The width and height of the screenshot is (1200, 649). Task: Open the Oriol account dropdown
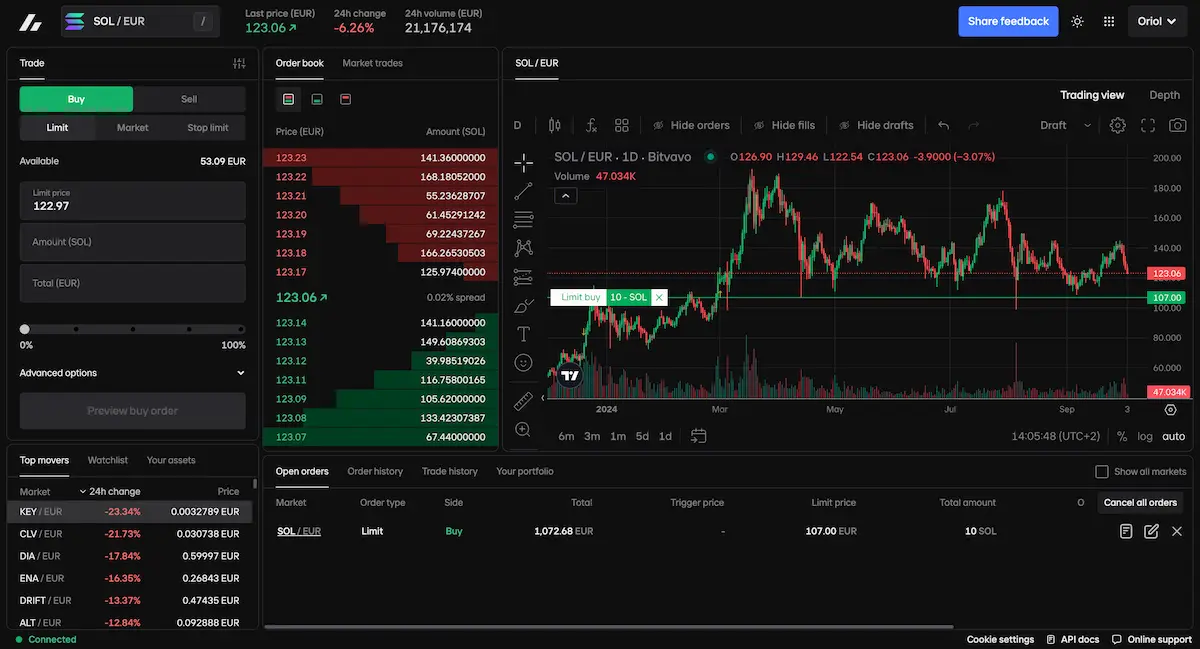[1157, 21]
